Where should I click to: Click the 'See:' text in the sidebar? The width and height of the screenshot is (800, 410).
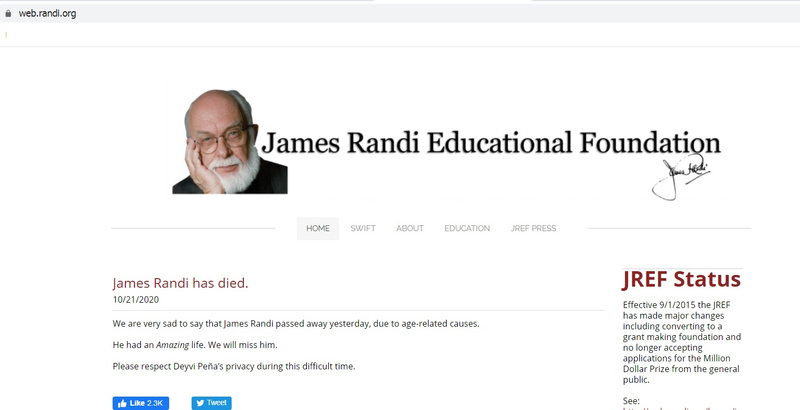click(x=631, y=401)
